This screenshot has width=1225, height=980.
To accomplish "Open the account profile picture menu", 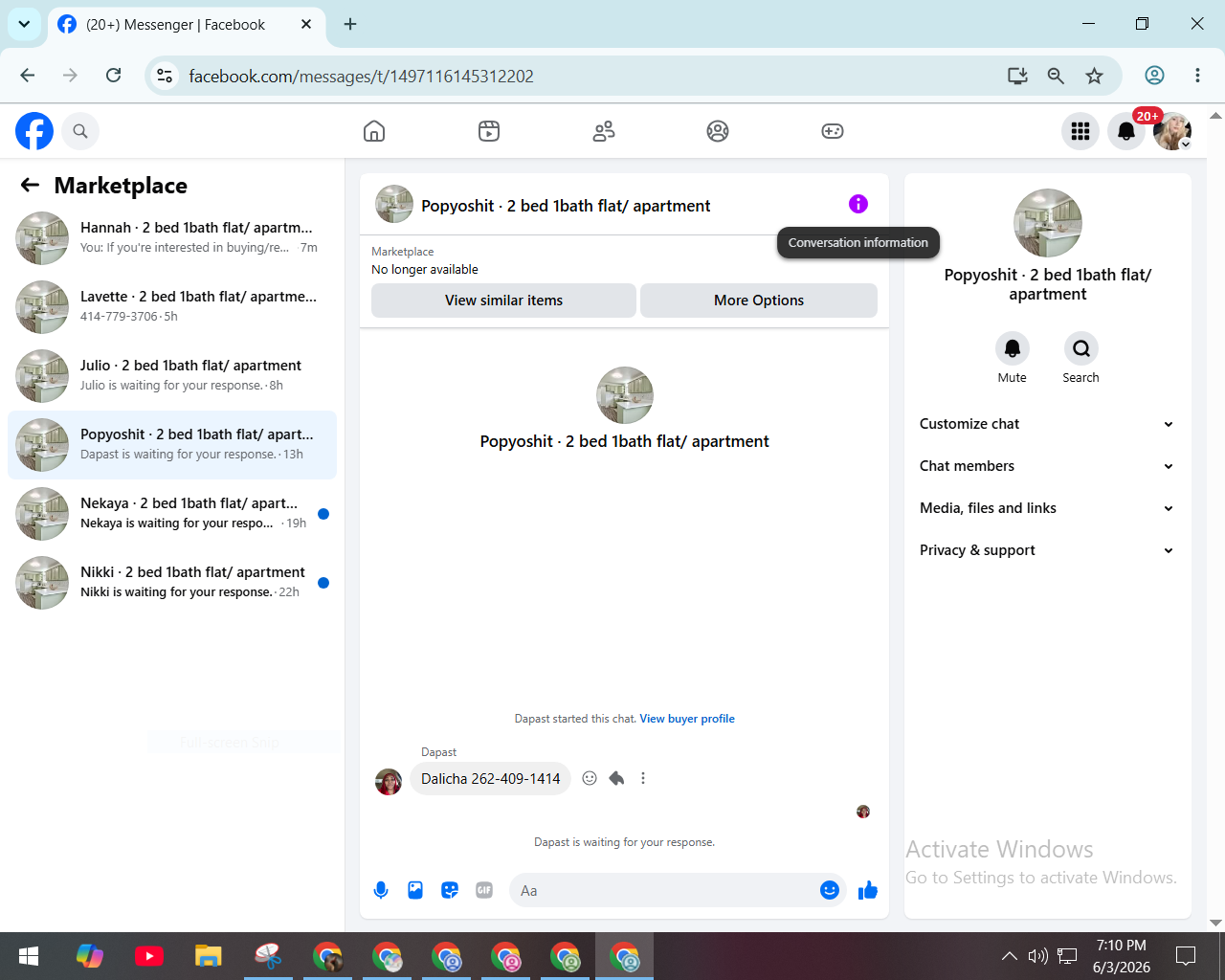I will pos(1172,131).
